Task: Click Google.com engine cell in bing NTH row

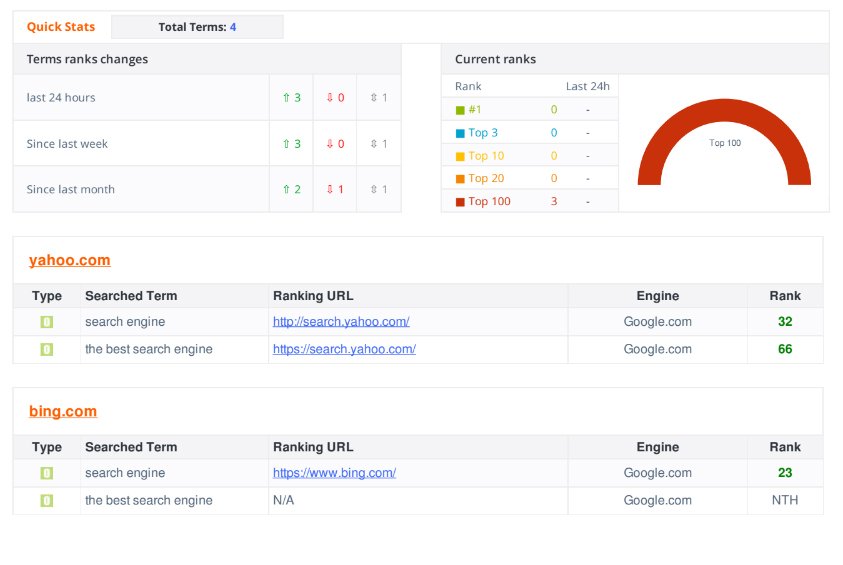Action: click(658, 500)
